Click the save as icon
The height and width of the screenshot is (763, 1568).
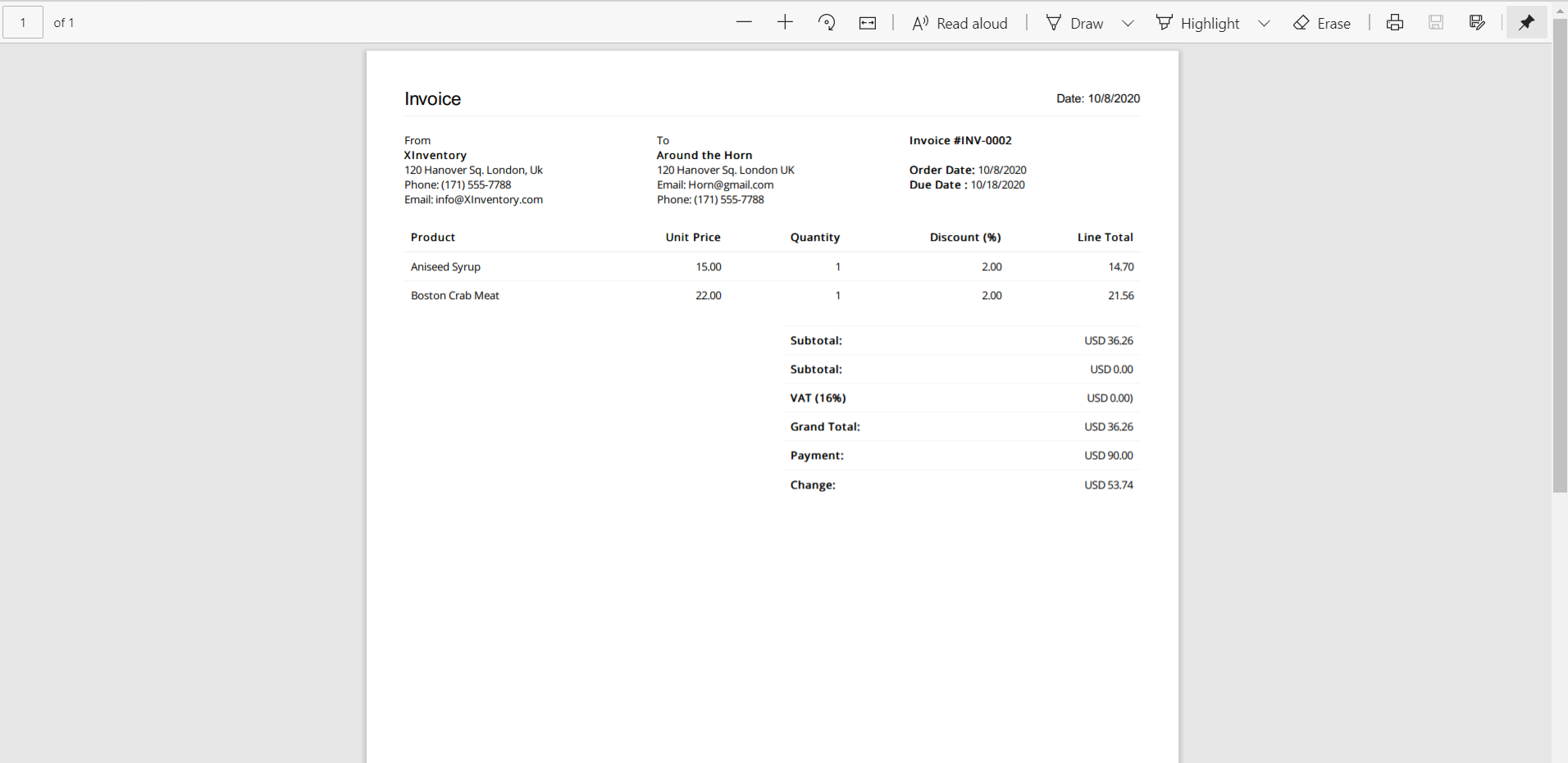[1477, 23]
